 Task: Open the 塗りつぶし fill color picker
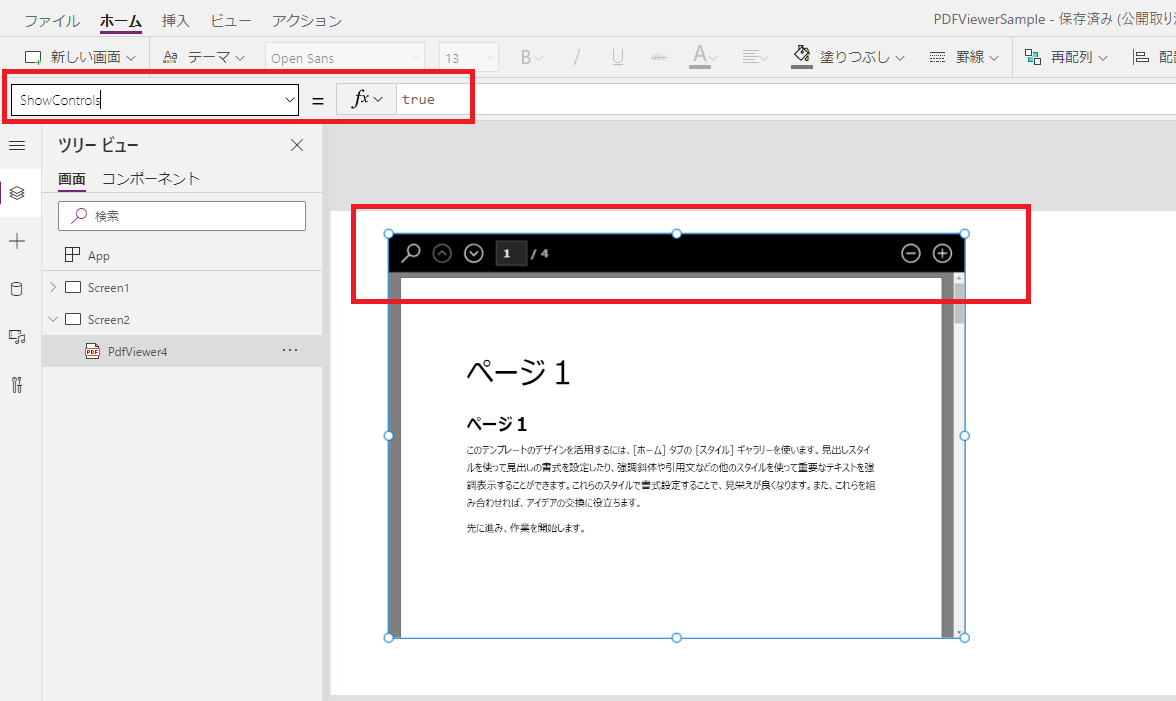click(x=841, y=56)
